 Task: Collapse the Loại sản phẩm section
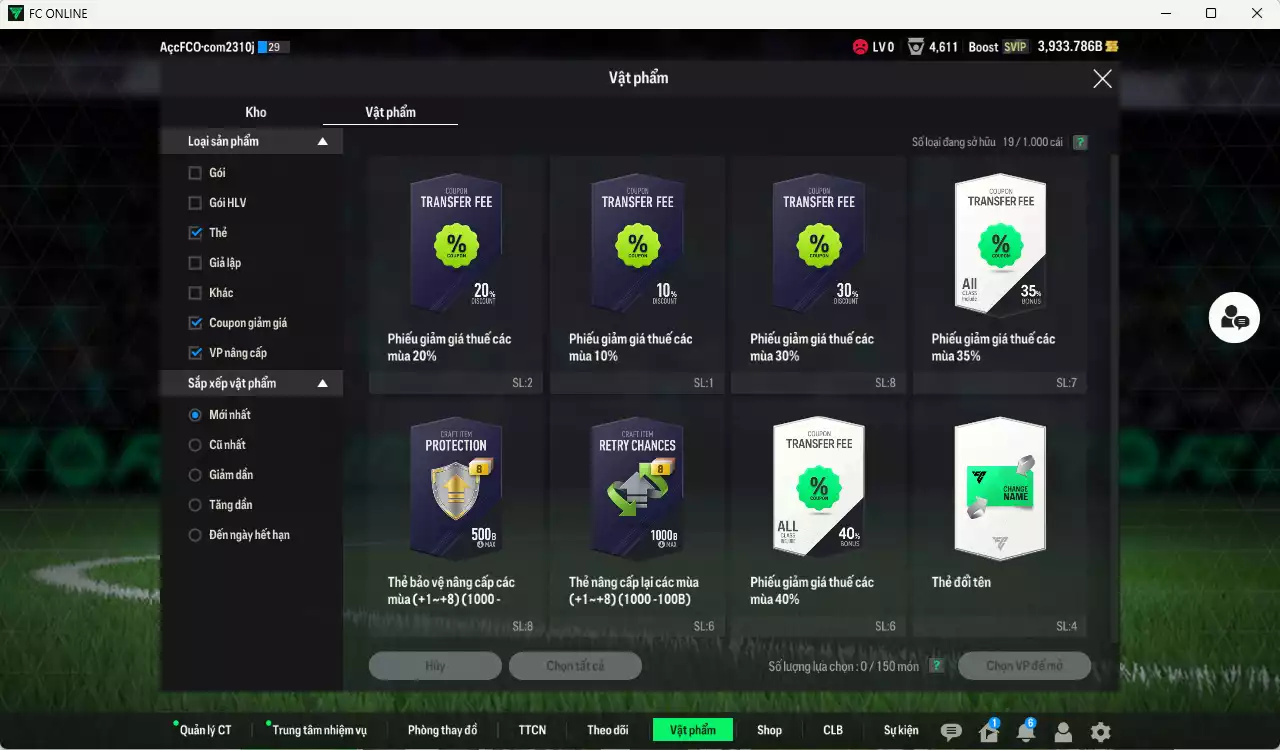322,142
